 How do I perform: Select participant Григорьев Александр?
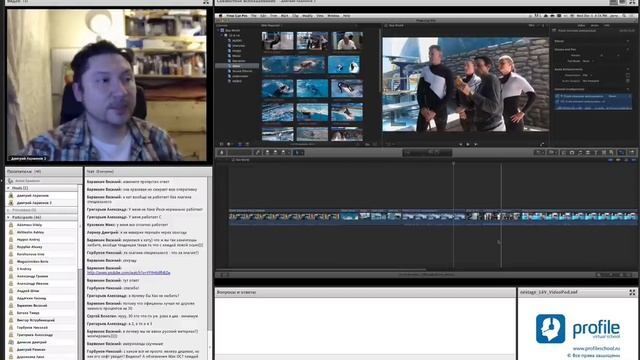pos(35,335)
